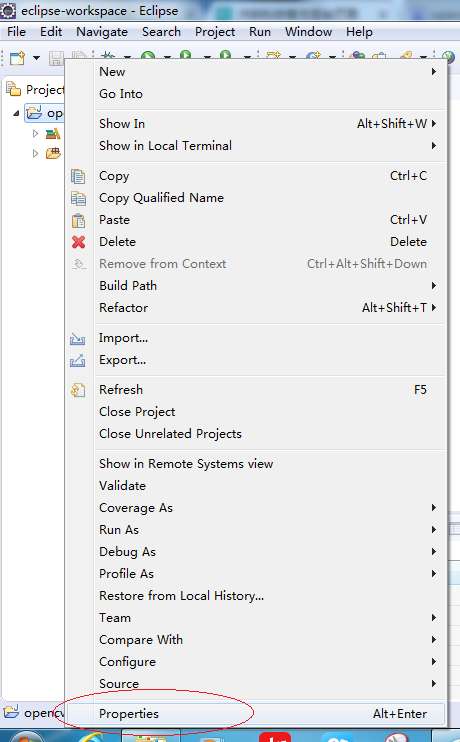Click the red Delete X icon
The width and height of the screenshot is (460, 742).
coord(78,242)
